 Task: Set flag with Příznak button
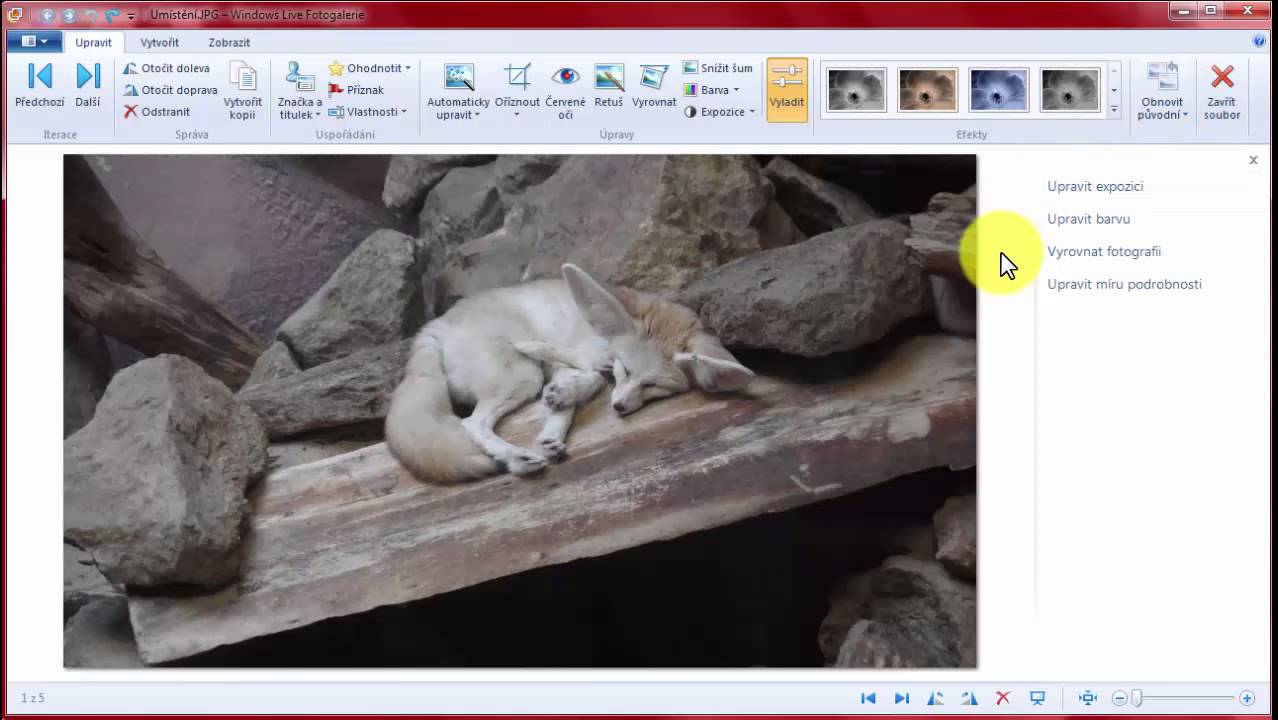(357, 90)
